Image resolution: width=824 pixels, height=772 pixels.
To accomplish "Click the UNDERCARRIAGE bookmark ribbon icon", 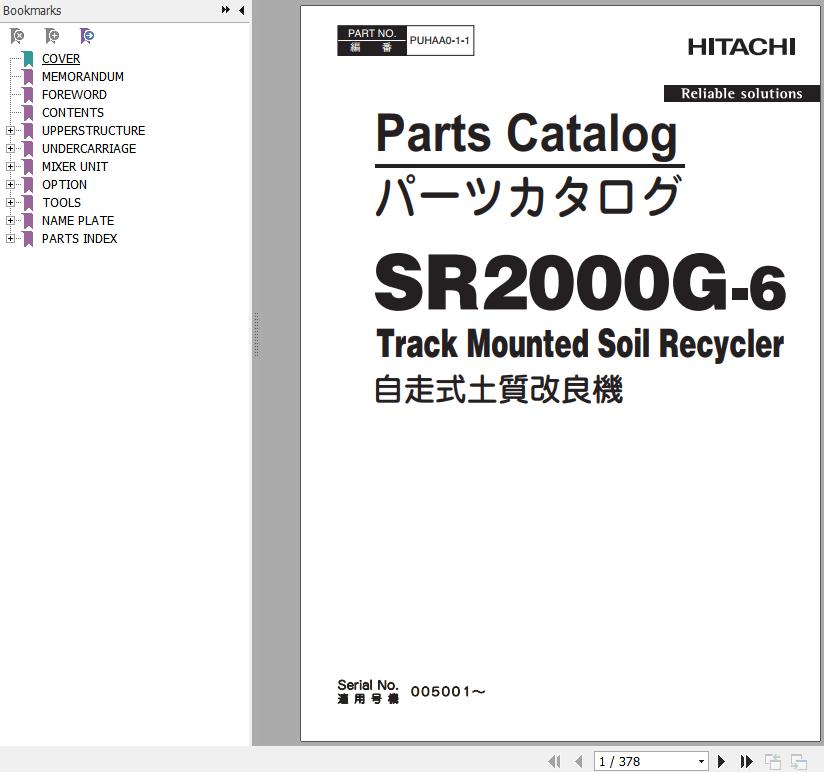I will 28,149.
